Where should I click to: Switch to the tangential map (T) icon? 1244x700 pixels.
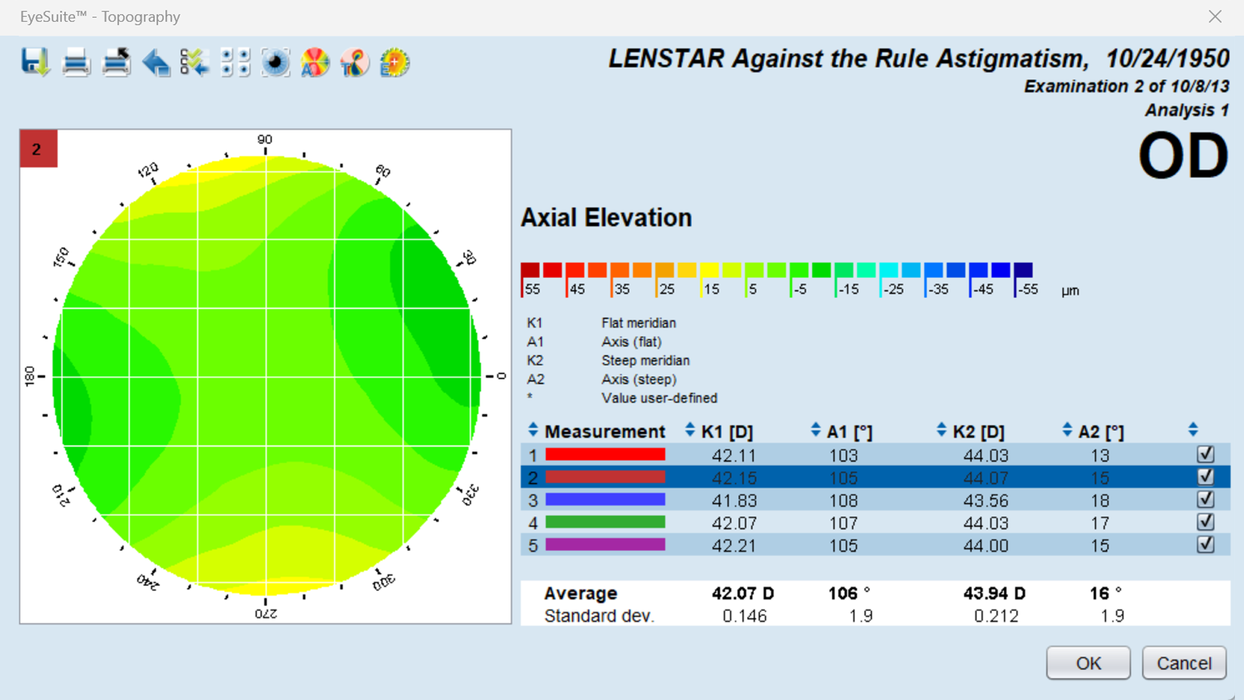[355, 63]
